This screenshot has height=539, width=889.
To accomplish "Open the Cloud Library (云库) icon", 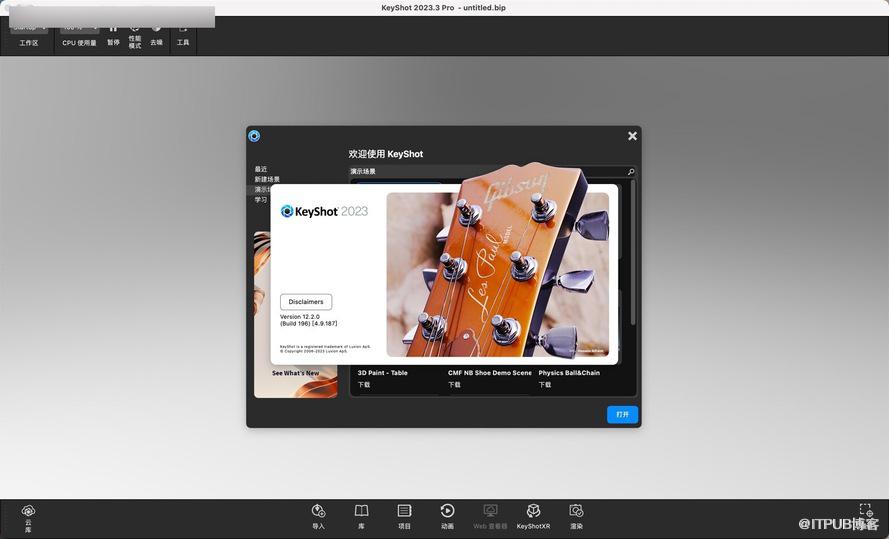I will tap(28, 512).
